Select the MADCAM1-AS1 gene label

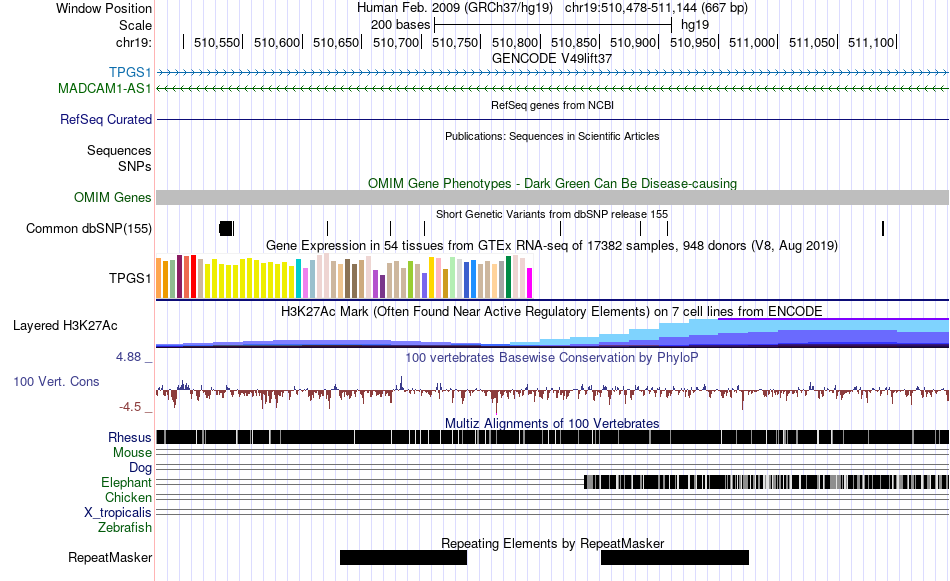pyautogui.click(x=104, y=88)
